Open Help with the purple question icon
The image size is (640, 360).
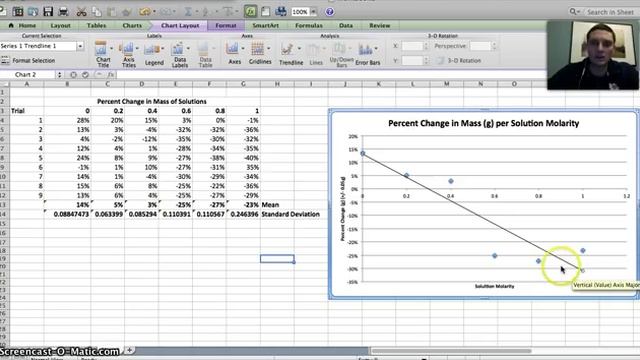point(330,12)
